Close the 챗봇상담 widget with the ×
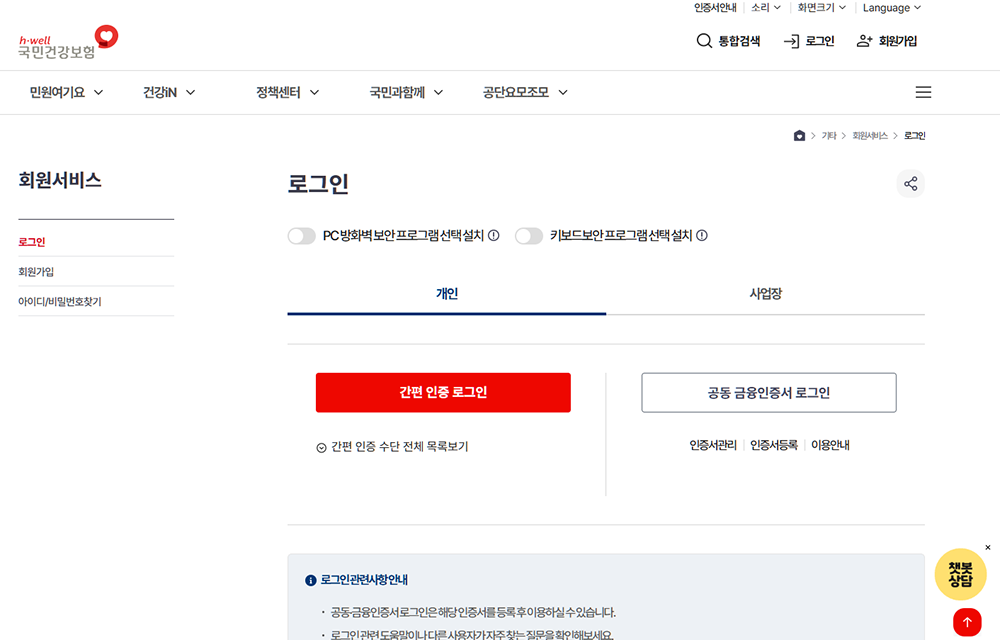 988,547
